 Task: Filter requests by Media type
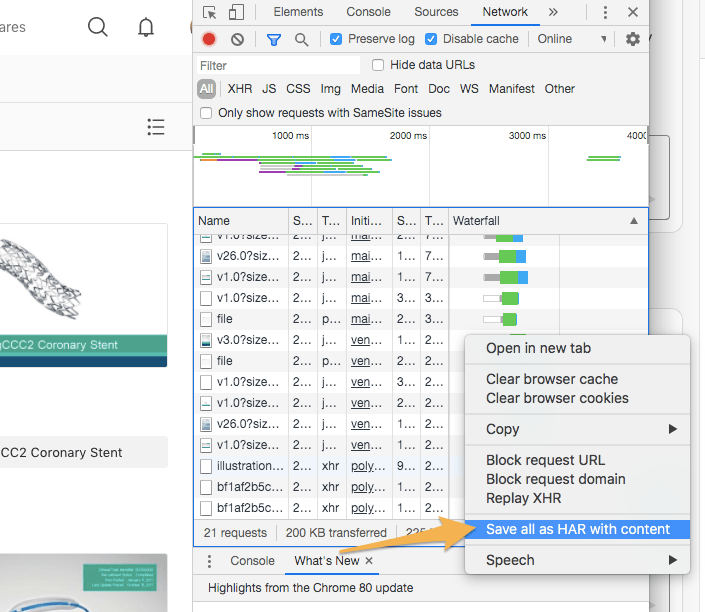367,89
